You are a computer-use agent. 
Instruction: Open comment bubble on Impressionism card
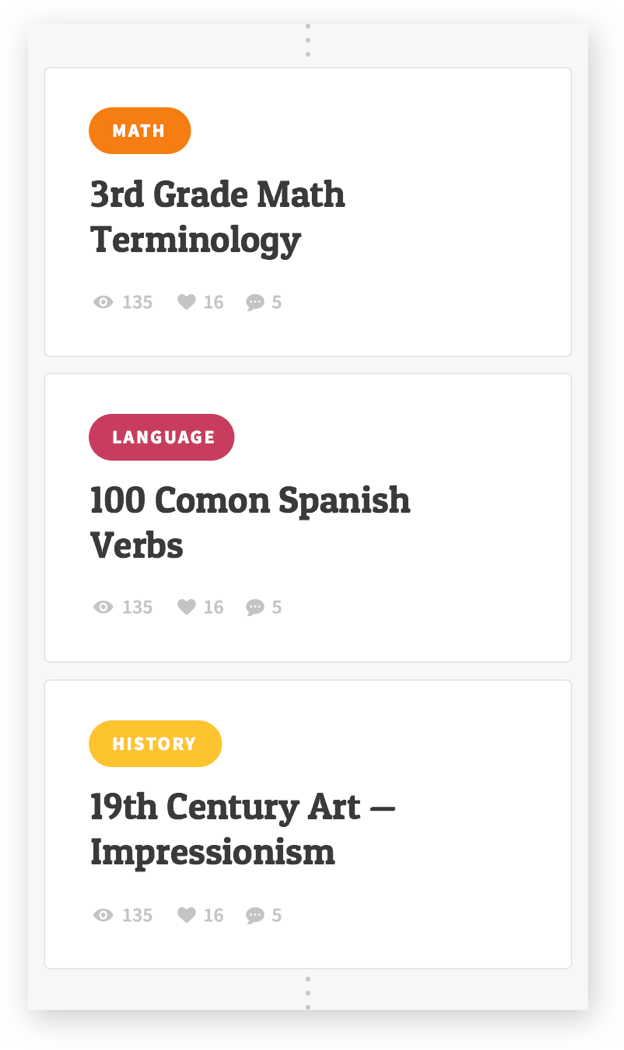(x=255, y=915)
